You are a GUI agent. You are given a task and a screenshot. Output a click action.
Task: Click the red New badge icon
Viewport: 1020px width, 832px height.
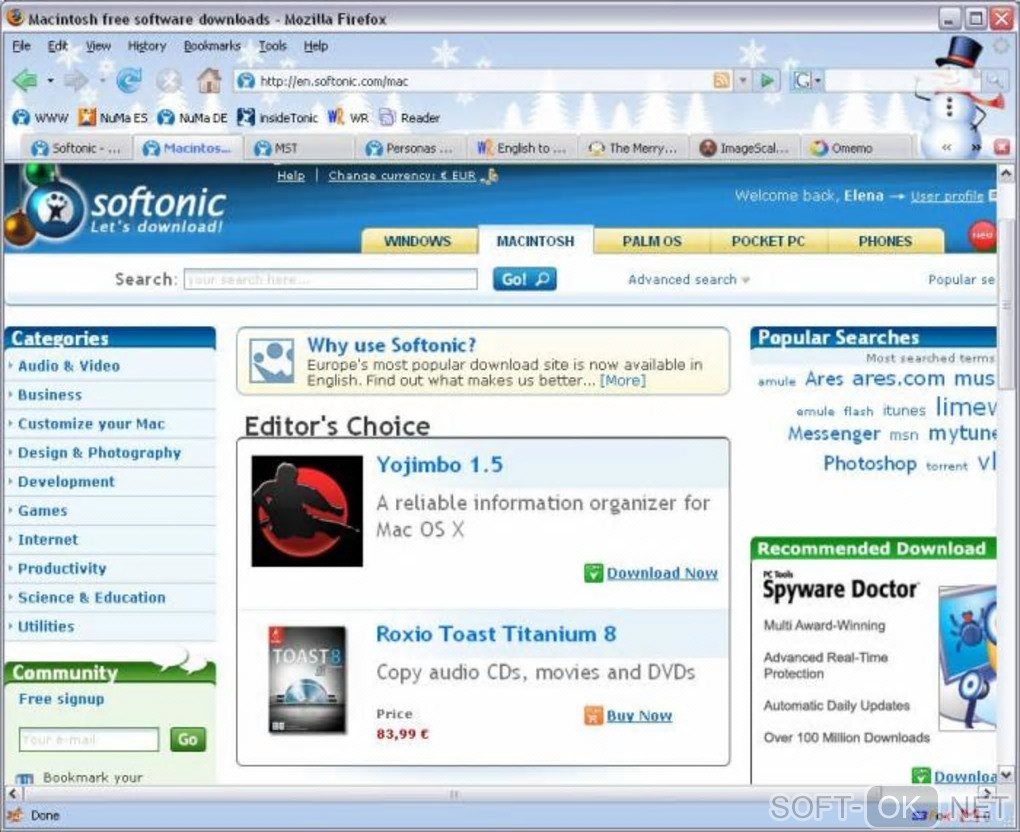982,235
